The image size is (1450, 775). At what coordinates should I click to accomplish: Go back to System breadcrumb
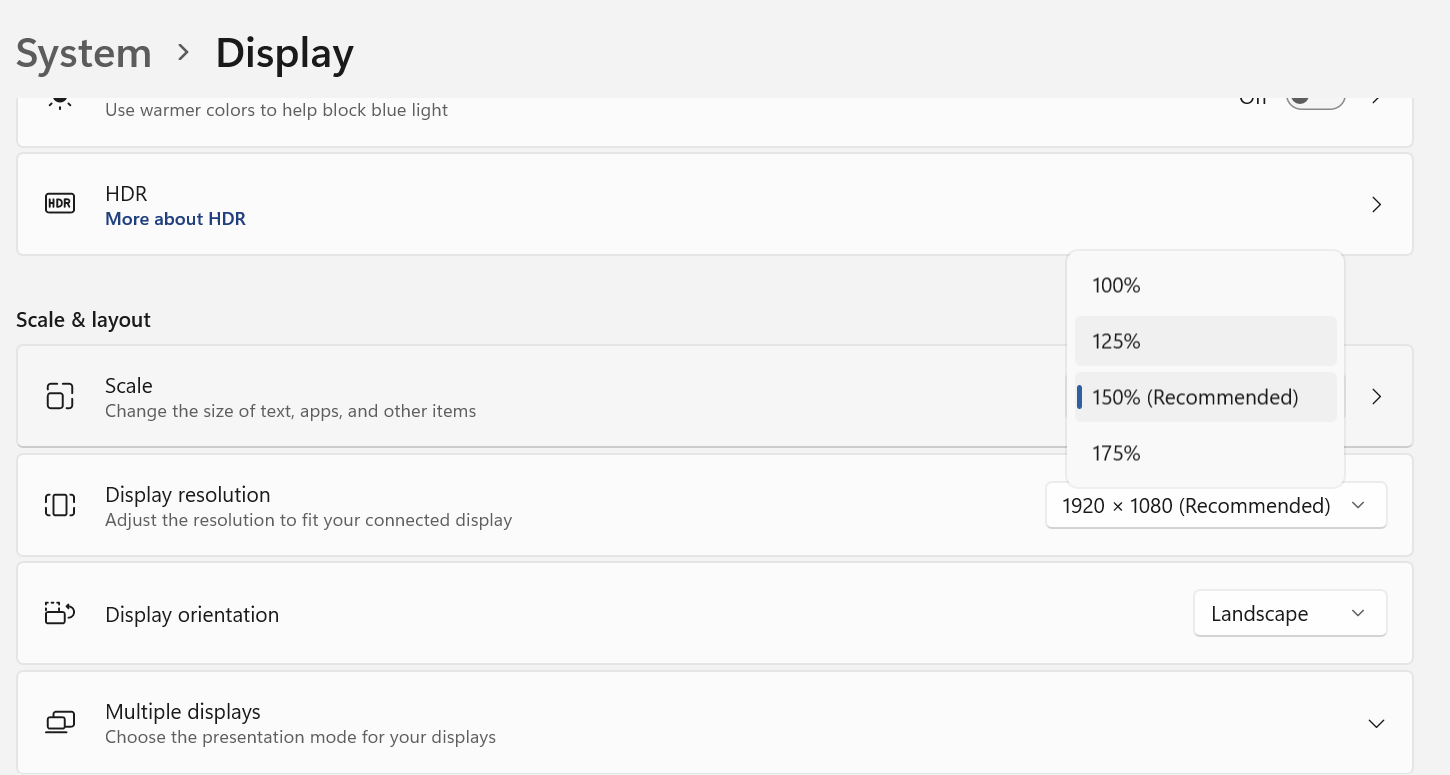pos(84,53)
